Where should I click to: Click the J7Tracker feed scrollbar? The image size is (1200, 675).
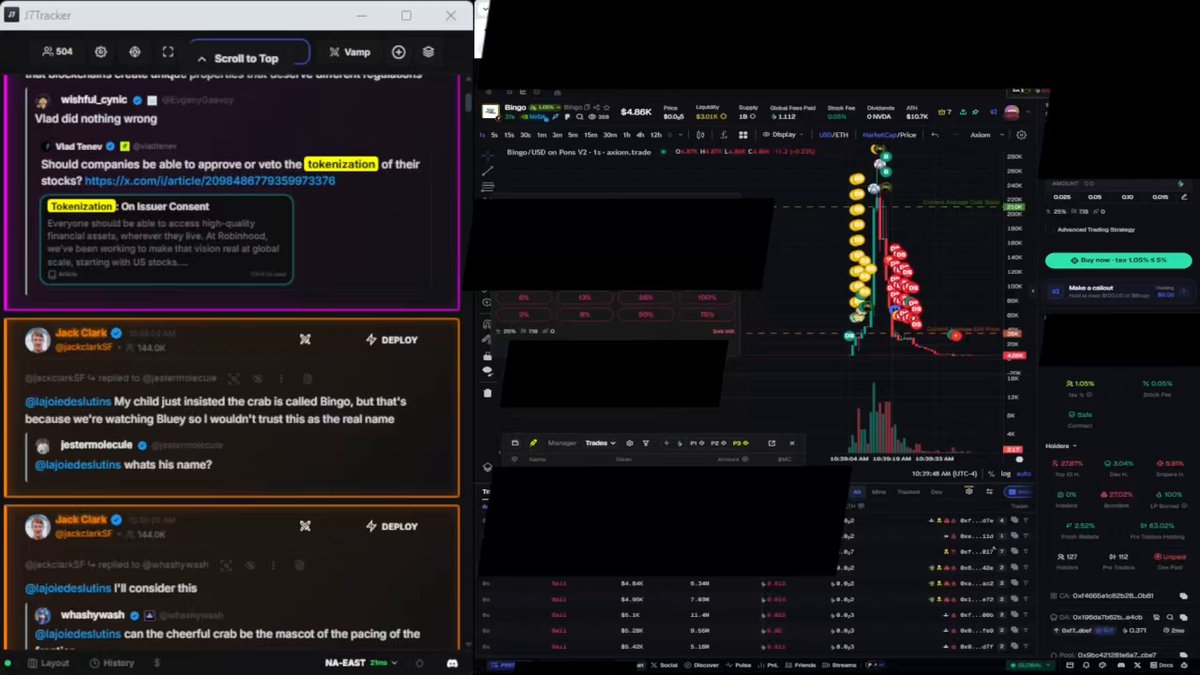click(x=468, y=103)
